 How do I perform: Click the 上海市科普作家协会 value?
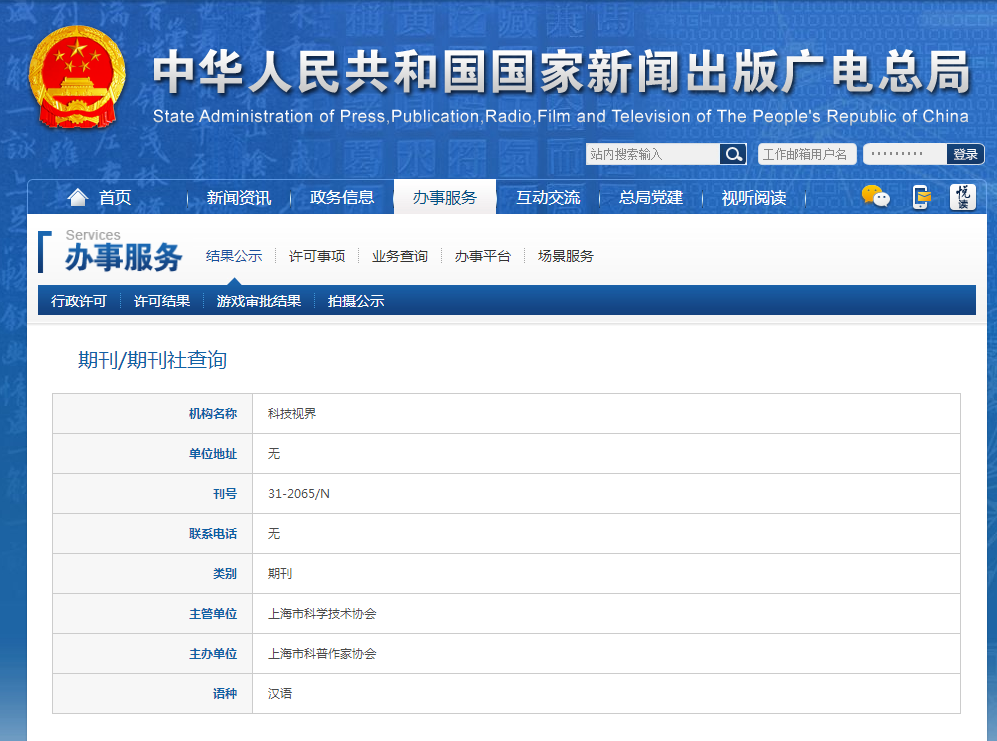point(322,654)
